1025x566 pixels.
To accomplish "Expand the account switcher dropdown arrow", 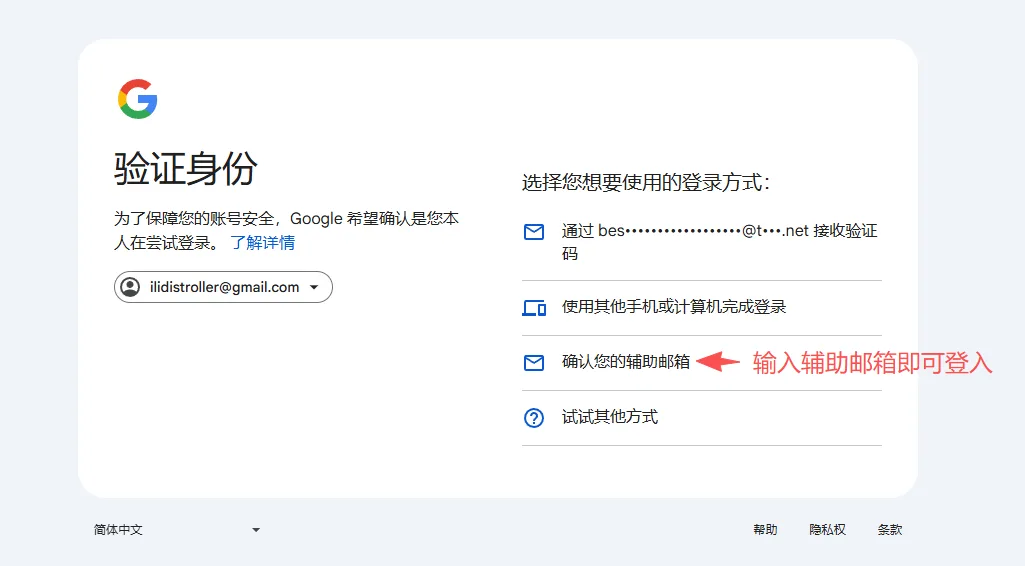I will coord(314,288).
